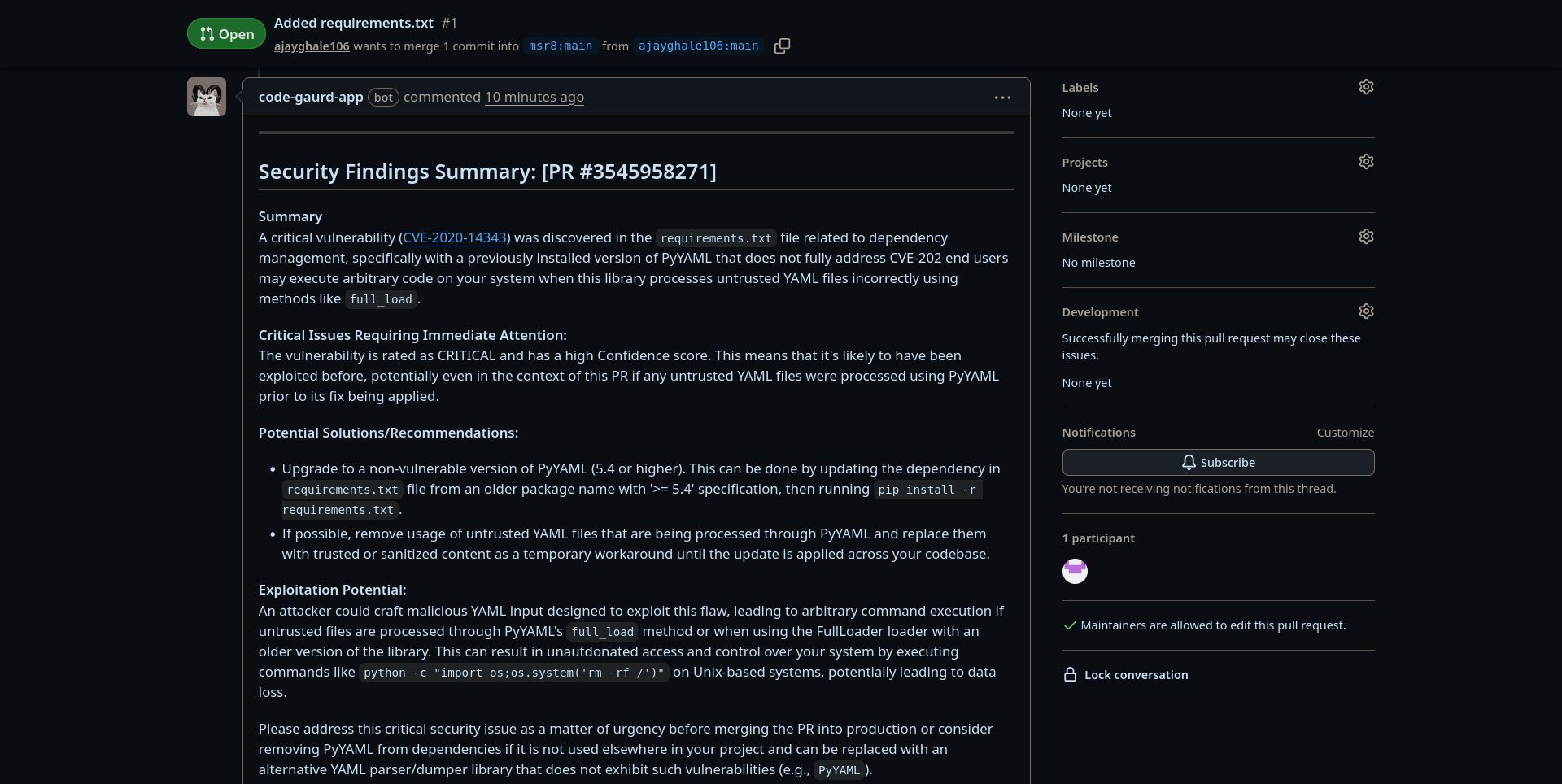
Task: Open the Milestone gear settings
Action: tap(1366, 237)
